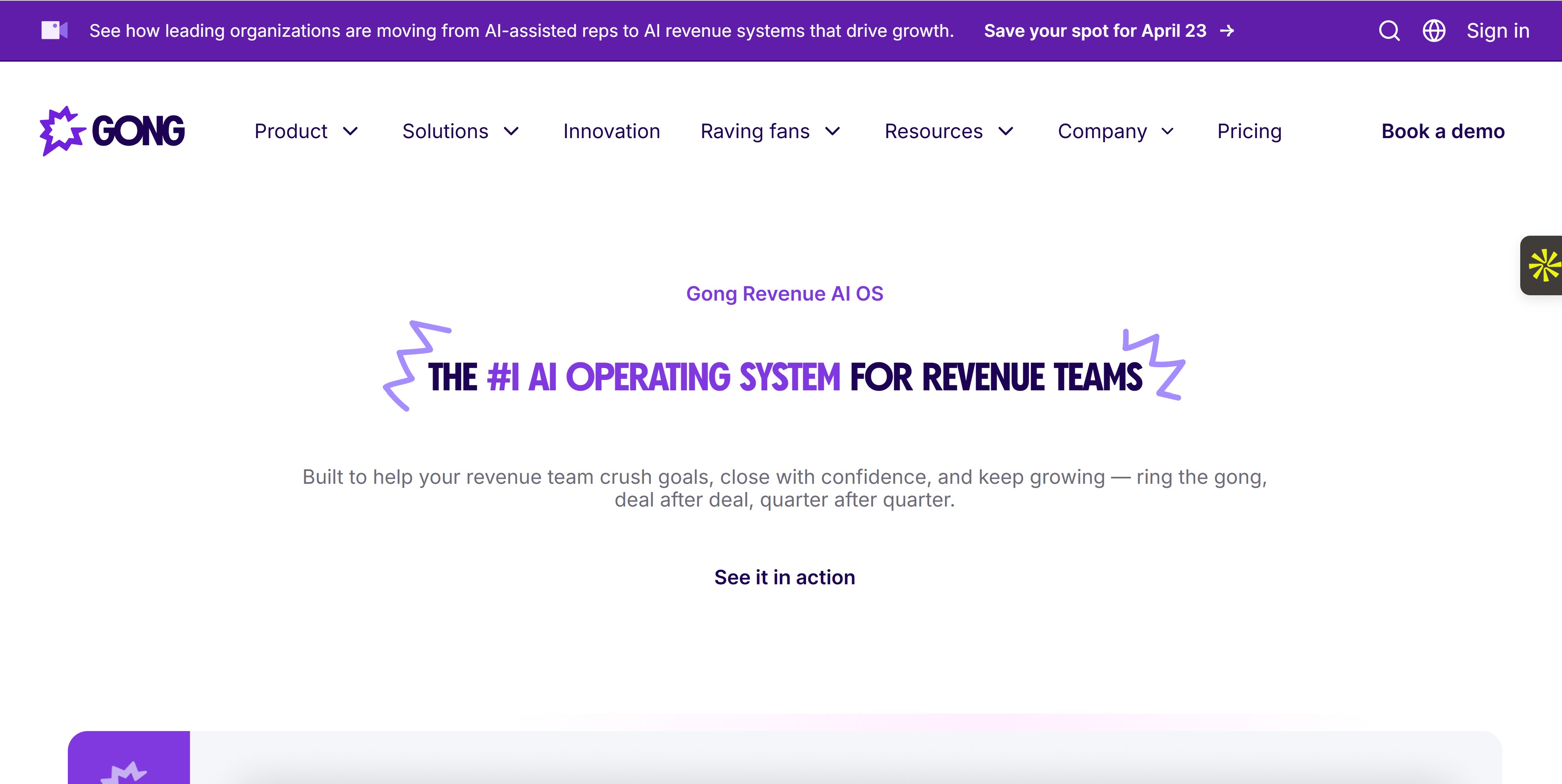Viewport: 1562px width, 784px height.
Task: Open the Pricing menu item
Action: click(1249, 131)
